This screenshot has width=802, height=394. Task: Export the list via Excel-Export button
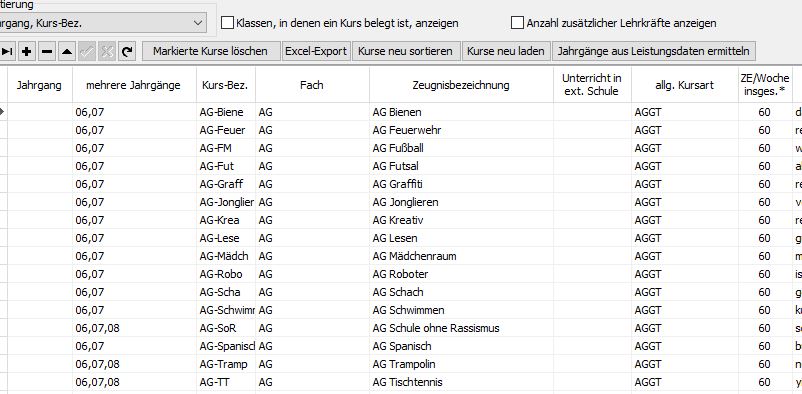(x=316, y=51)
